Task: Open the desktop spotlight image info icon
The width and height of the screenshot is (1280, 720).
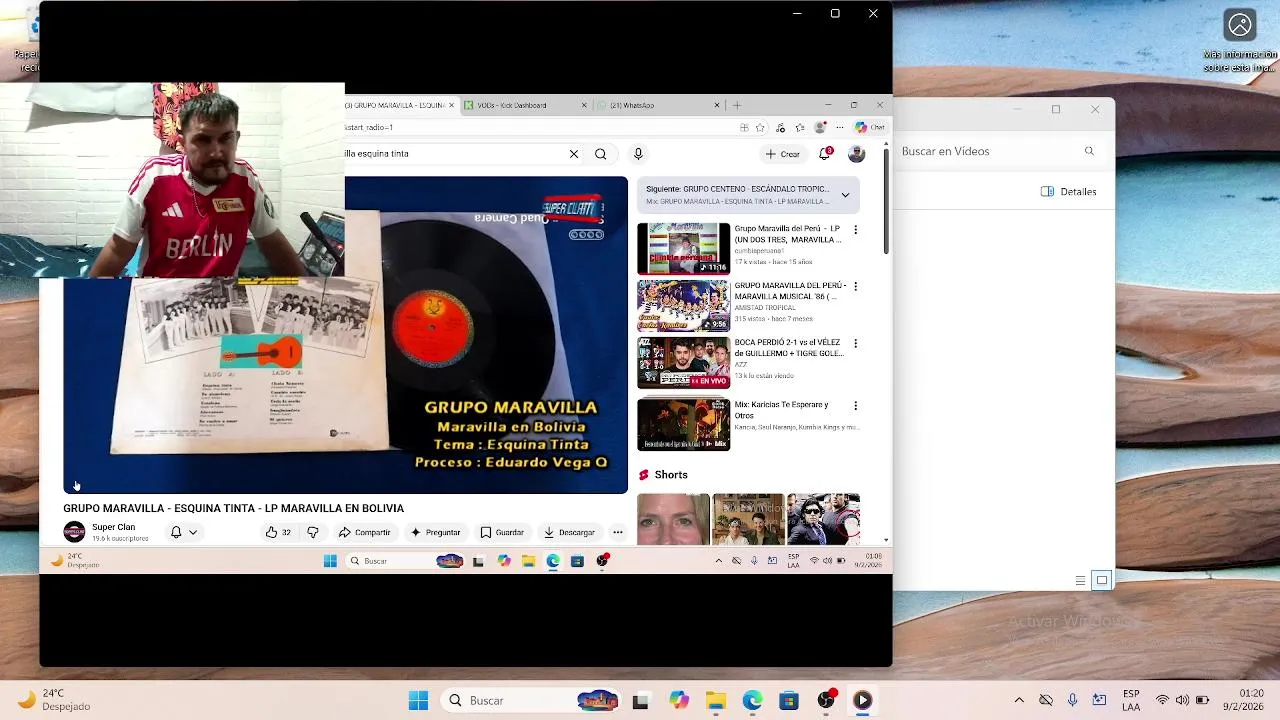Action: point(1240,25)
